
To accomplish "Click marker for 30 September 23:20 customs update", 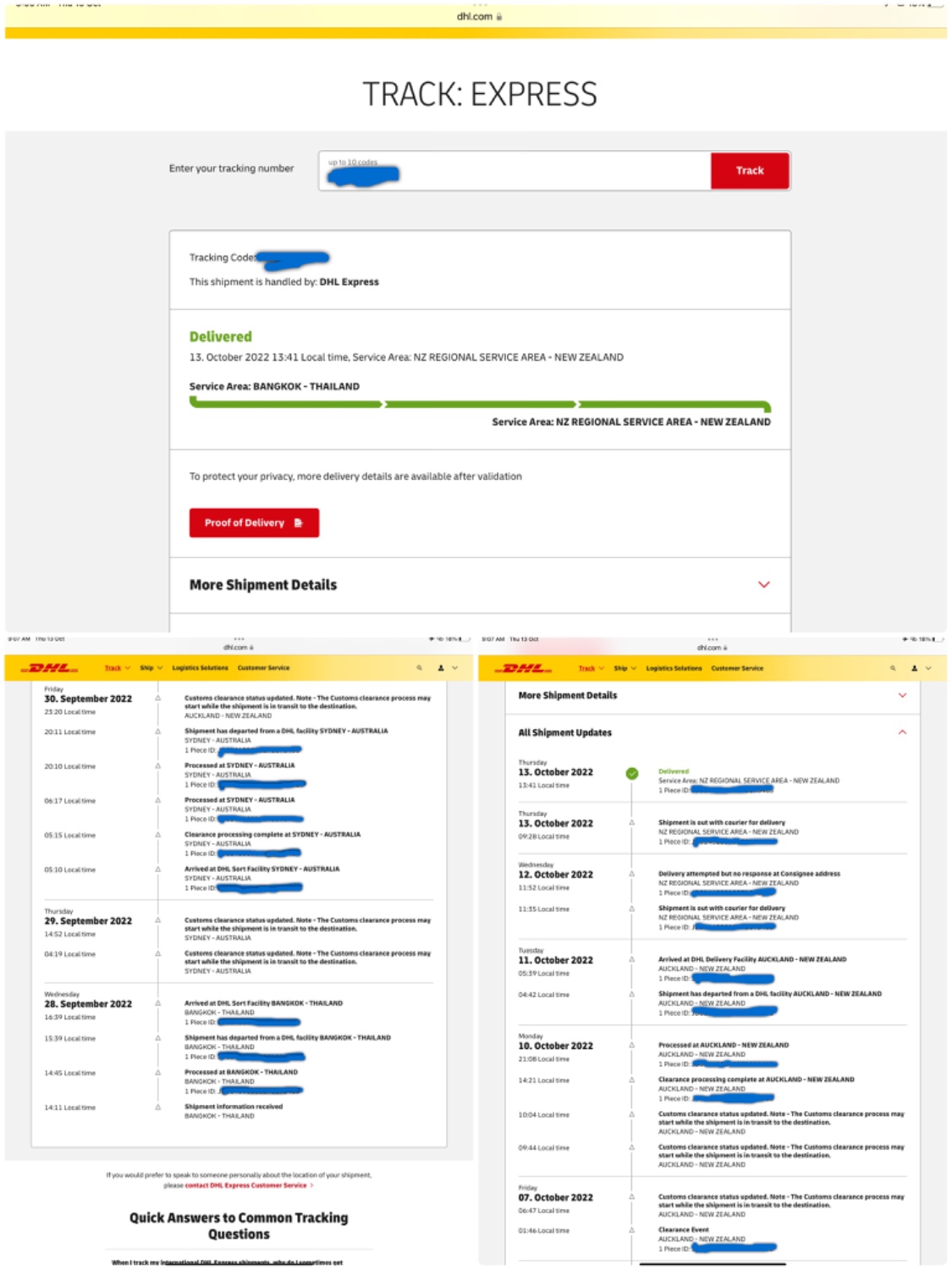I will 158,698.
